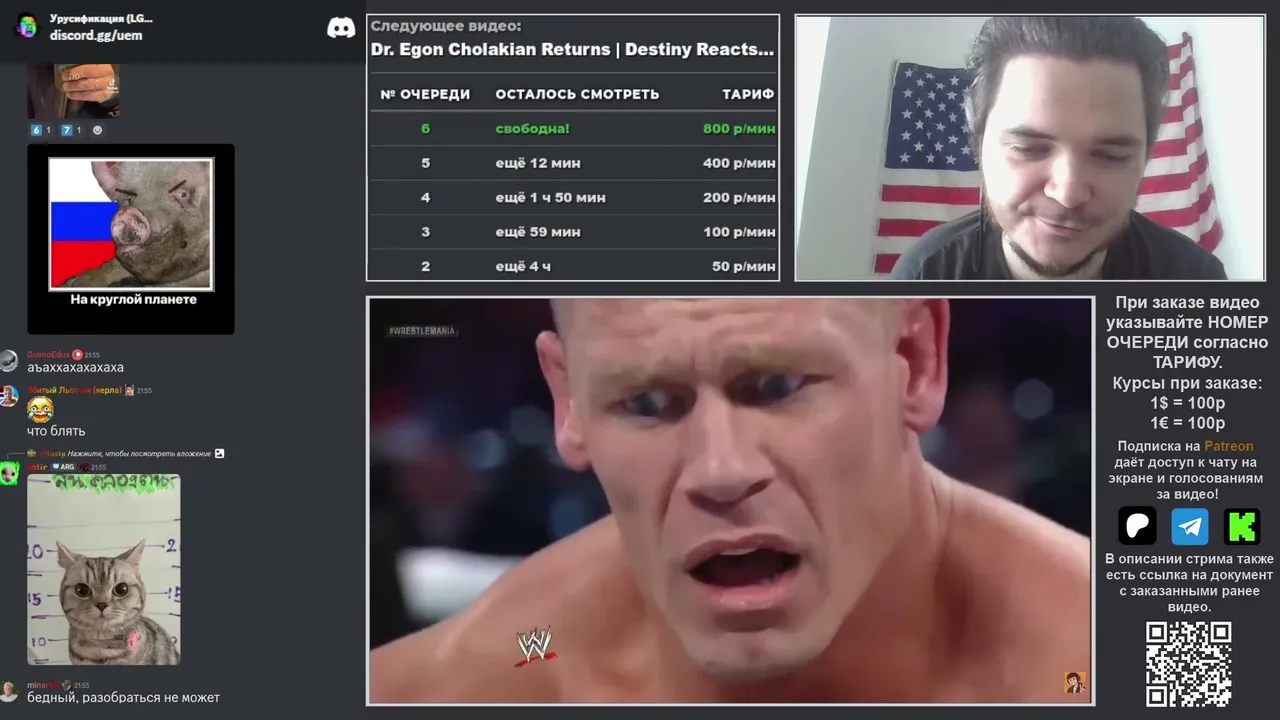The image size is (1280, 720).
Task: Click the next video title "Dr. Egon Cholakian Returns"
Action: coord(572,49)
